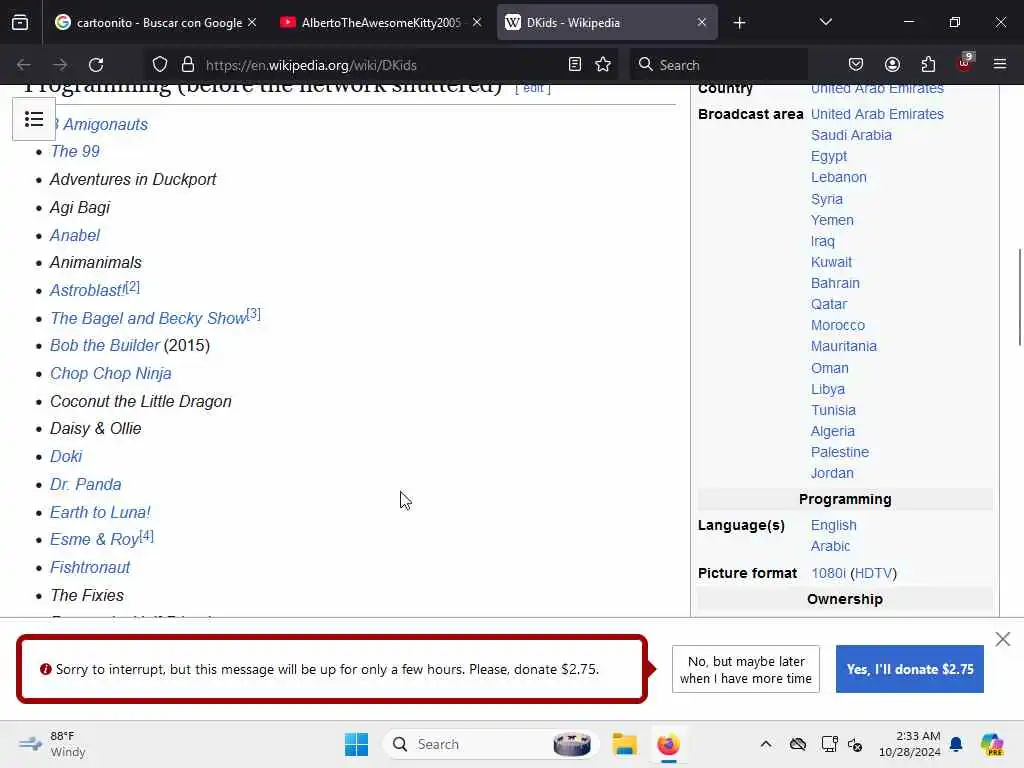
Task: Go forward to next page
Action: pyautogui.click(x=60, y=65)
